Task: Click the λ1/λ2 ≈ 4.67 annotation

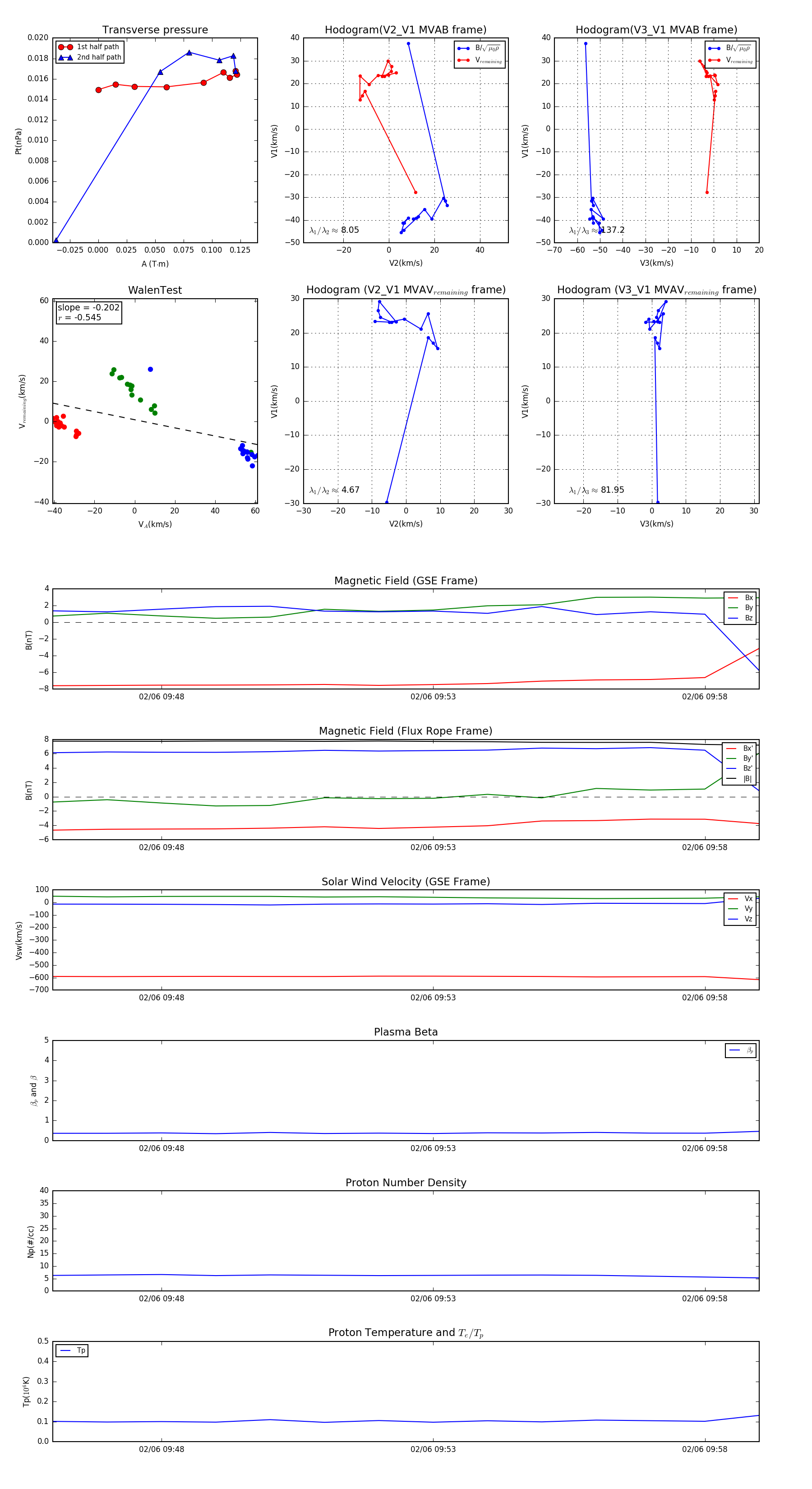Action: [x=334, y=490]
